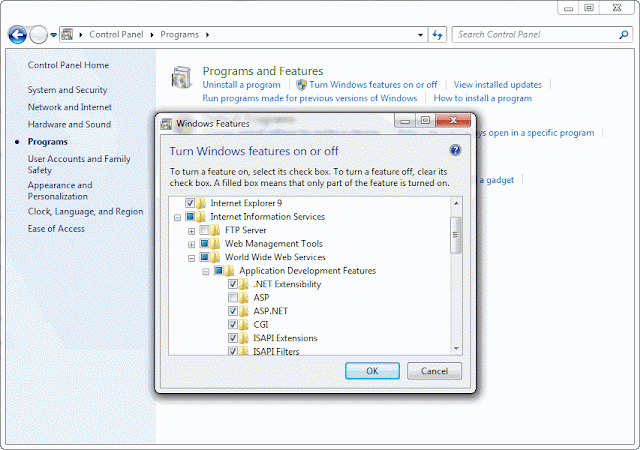Enable the FTP Server checkbox
640x450 pixels.
coord(204,230)
